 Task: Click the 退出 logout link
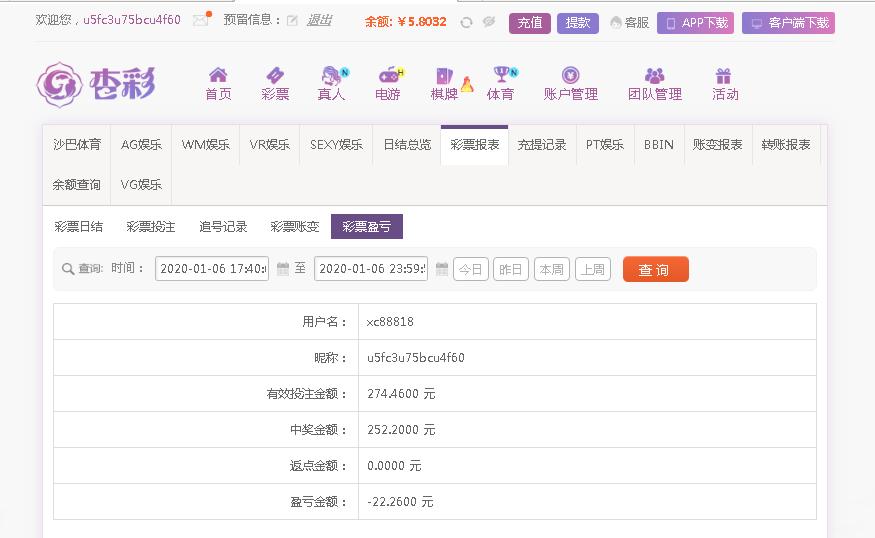[x=319, y=21]
